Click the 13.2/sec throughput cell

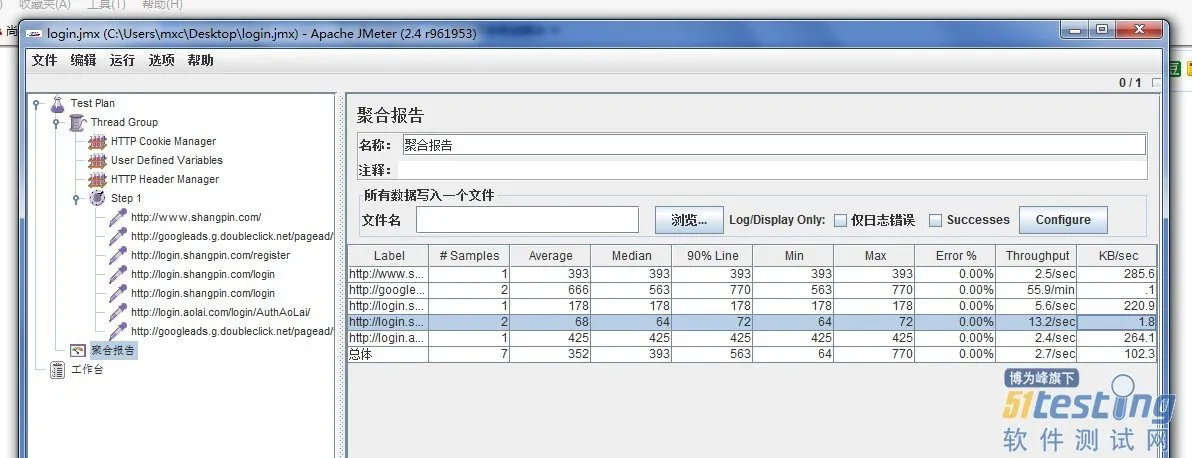pos(1037,322)
